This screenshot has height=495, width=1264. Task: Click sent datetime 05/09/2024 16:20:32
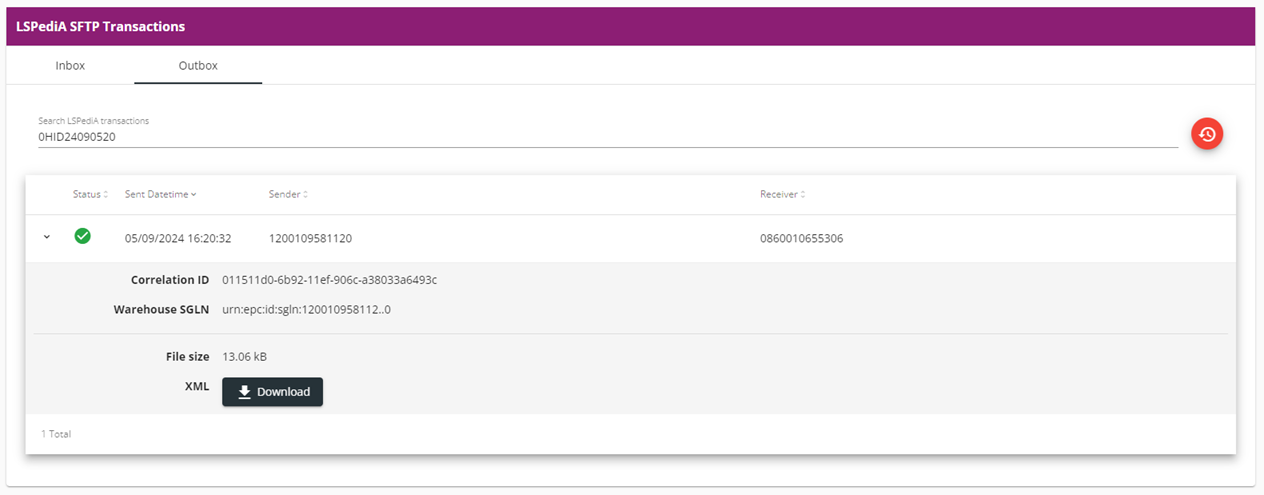[178, 239]
